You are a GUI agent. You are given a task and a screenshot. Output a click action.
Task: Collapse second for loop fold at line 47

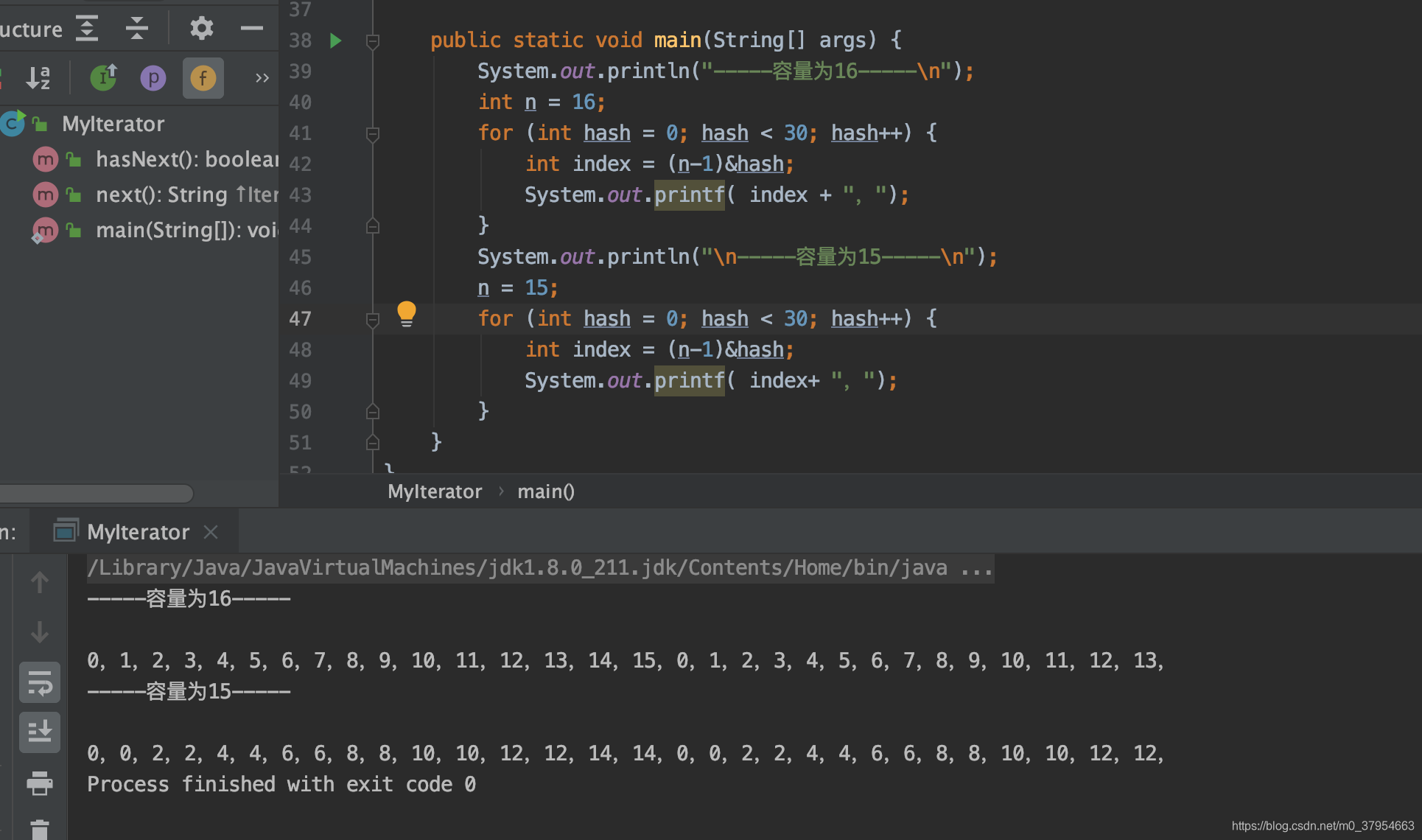[x=373, y=320]
